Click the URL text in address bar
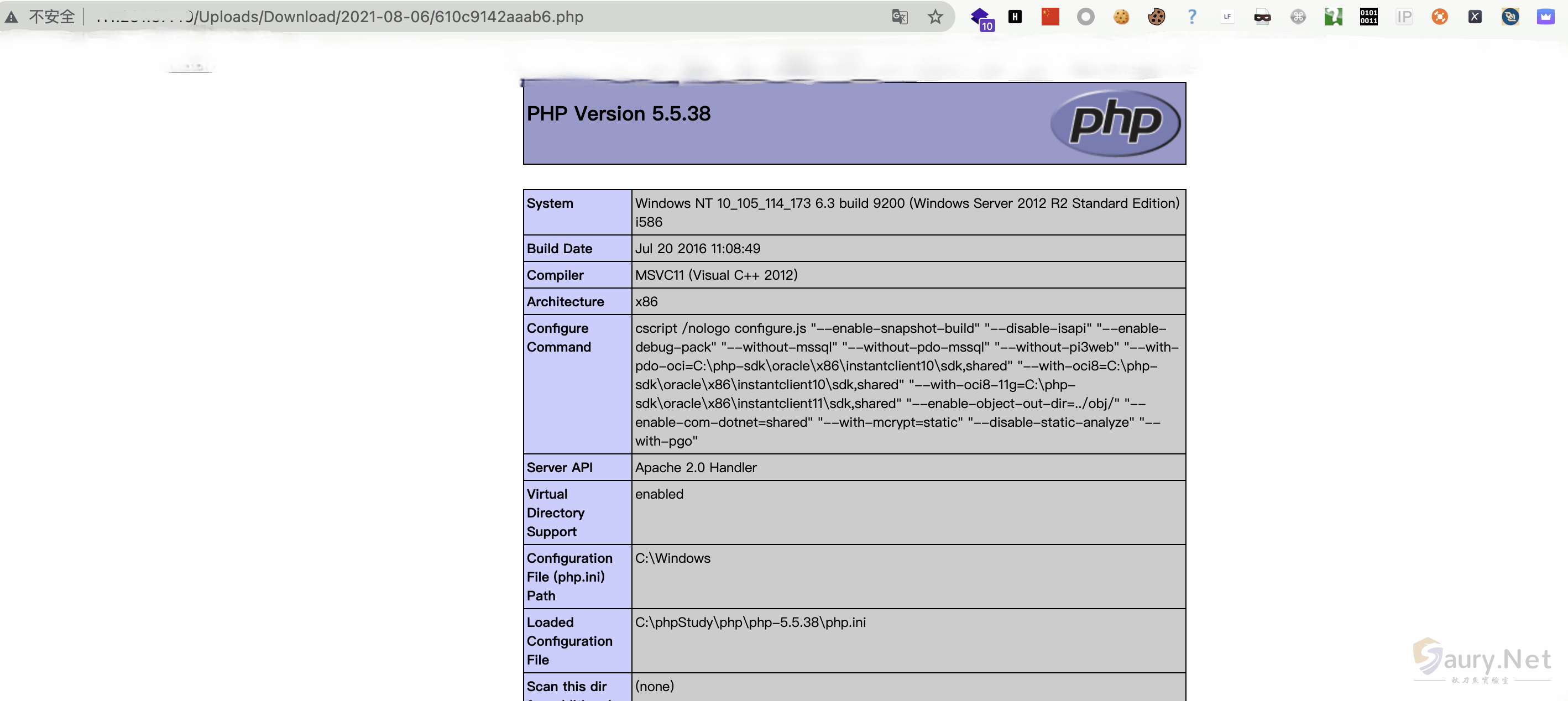This screenshot has width=1568, height=701. tap(390, 17)
